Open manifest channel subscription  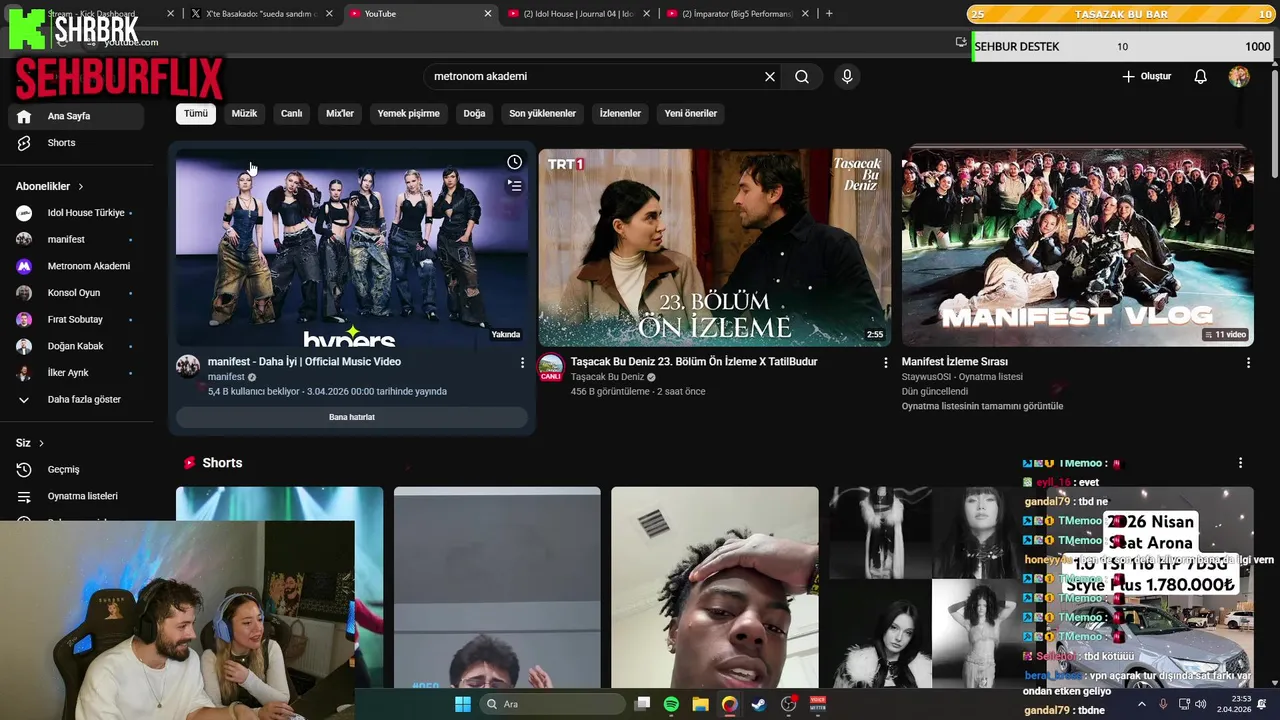76,239
